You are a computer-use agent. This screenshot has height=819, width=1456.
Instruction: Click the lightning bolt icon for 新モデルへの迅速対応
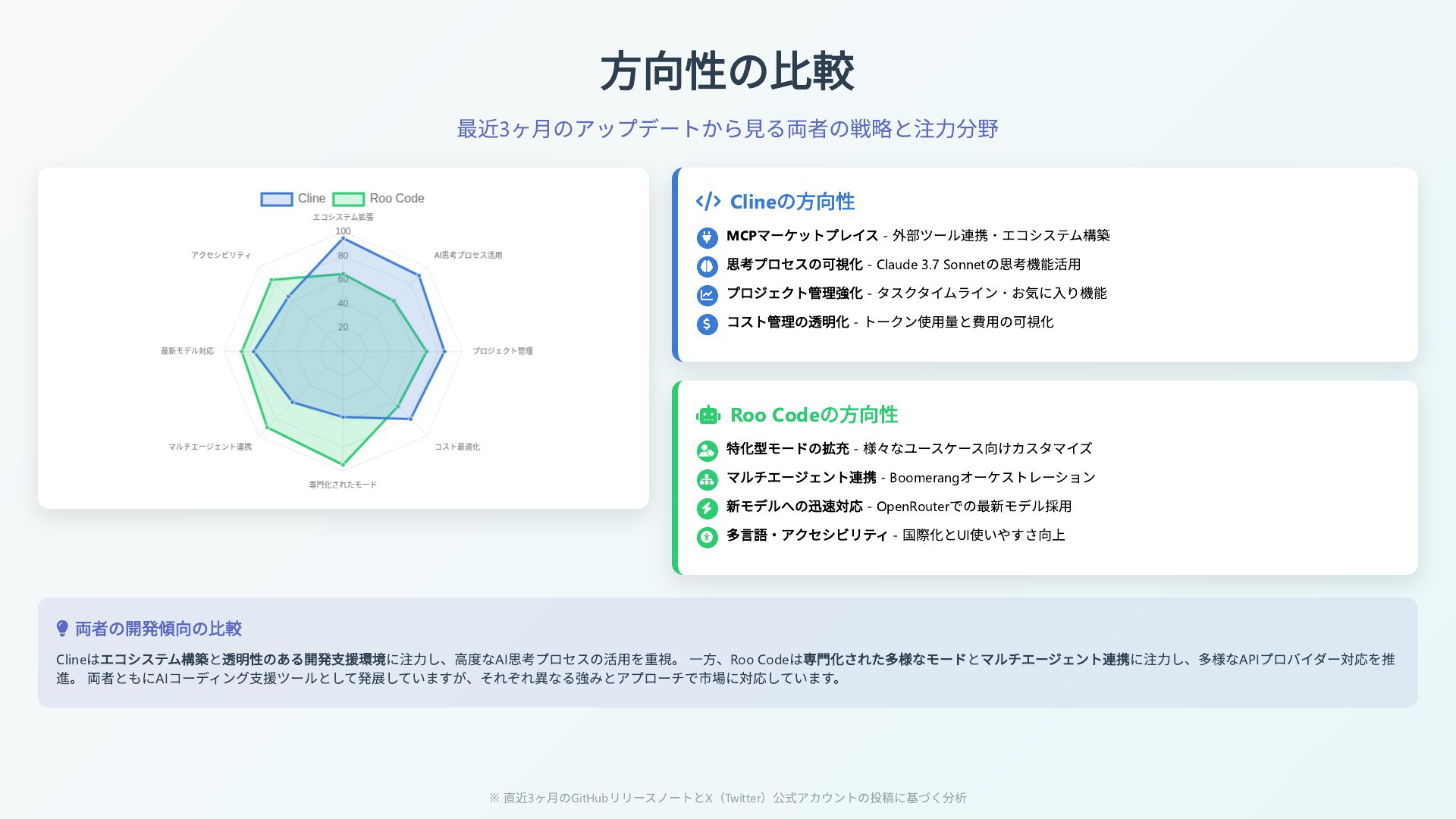click(x=707, y=508)
